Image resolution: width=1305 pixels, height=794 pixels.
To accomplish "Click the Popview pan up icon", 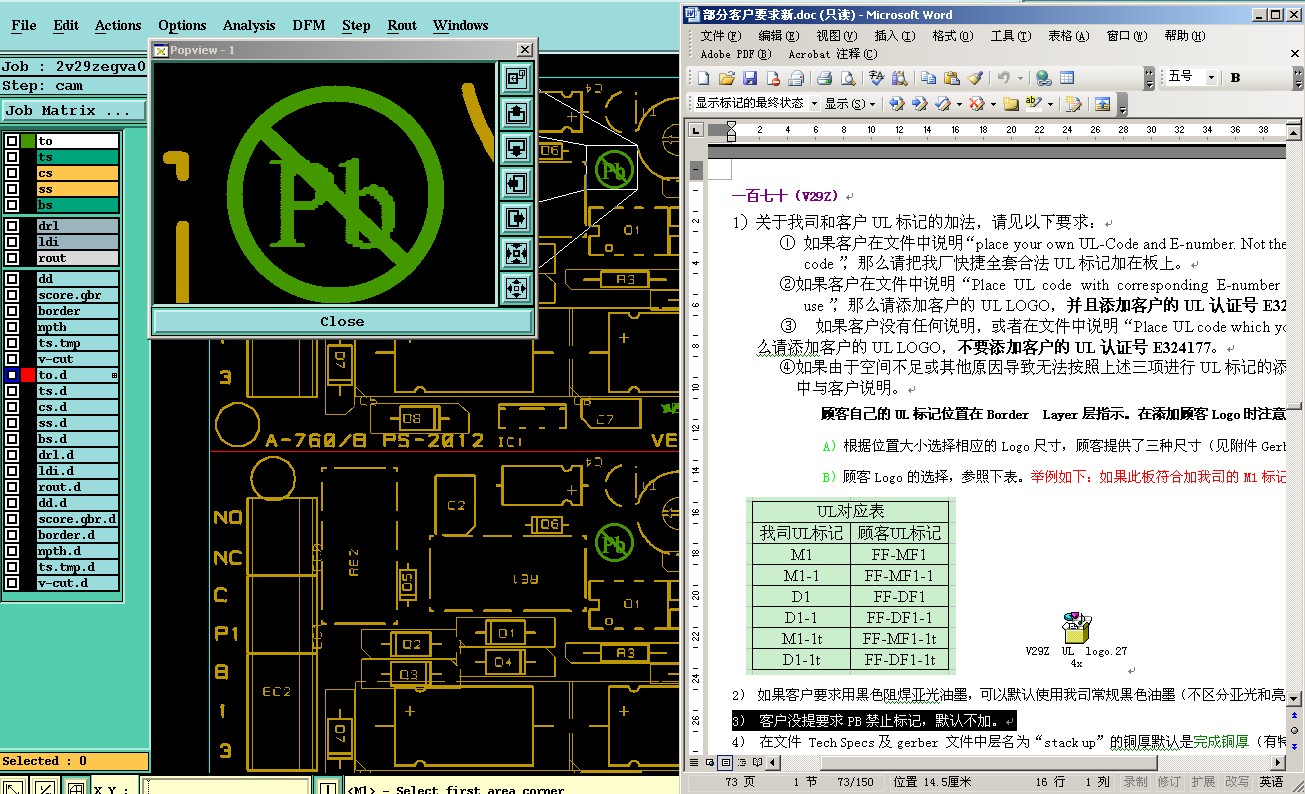I will point(516,114).
